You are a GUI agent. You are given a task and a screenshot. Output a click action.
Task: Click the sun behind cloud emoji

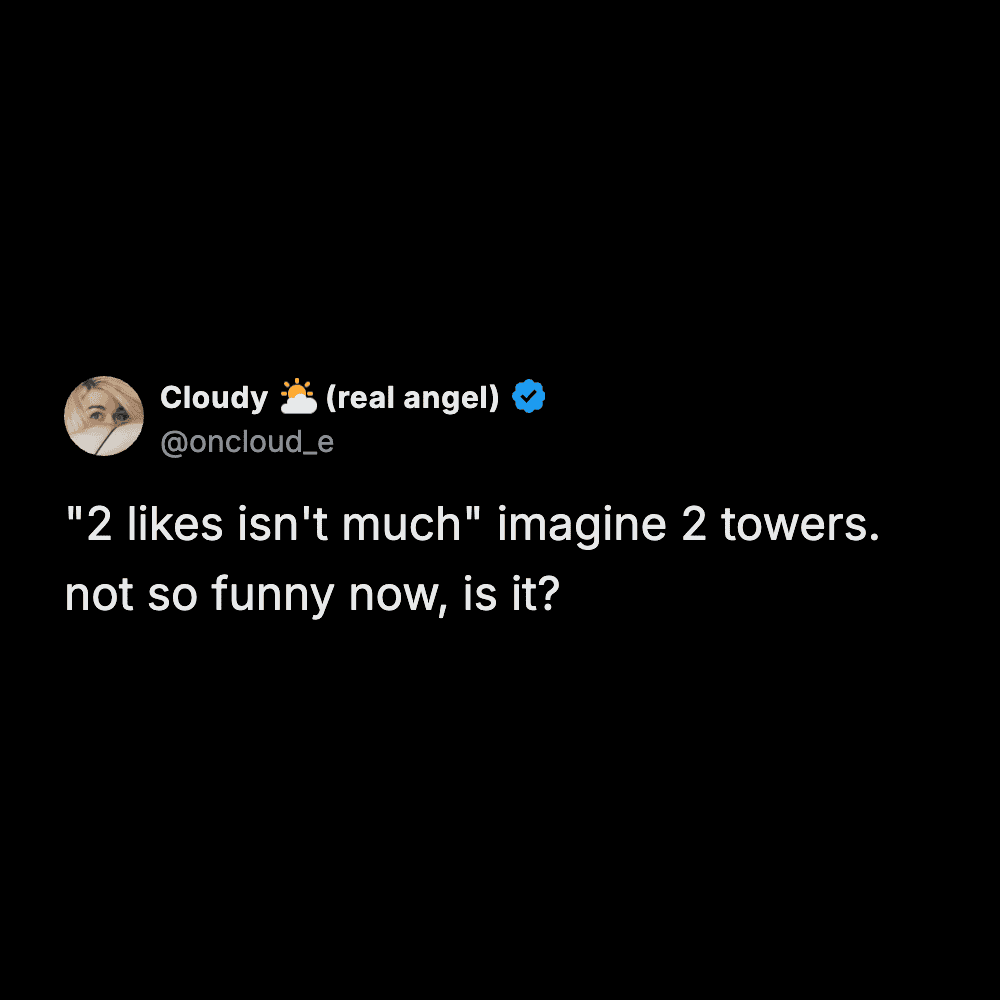click(x=298, y=397)
